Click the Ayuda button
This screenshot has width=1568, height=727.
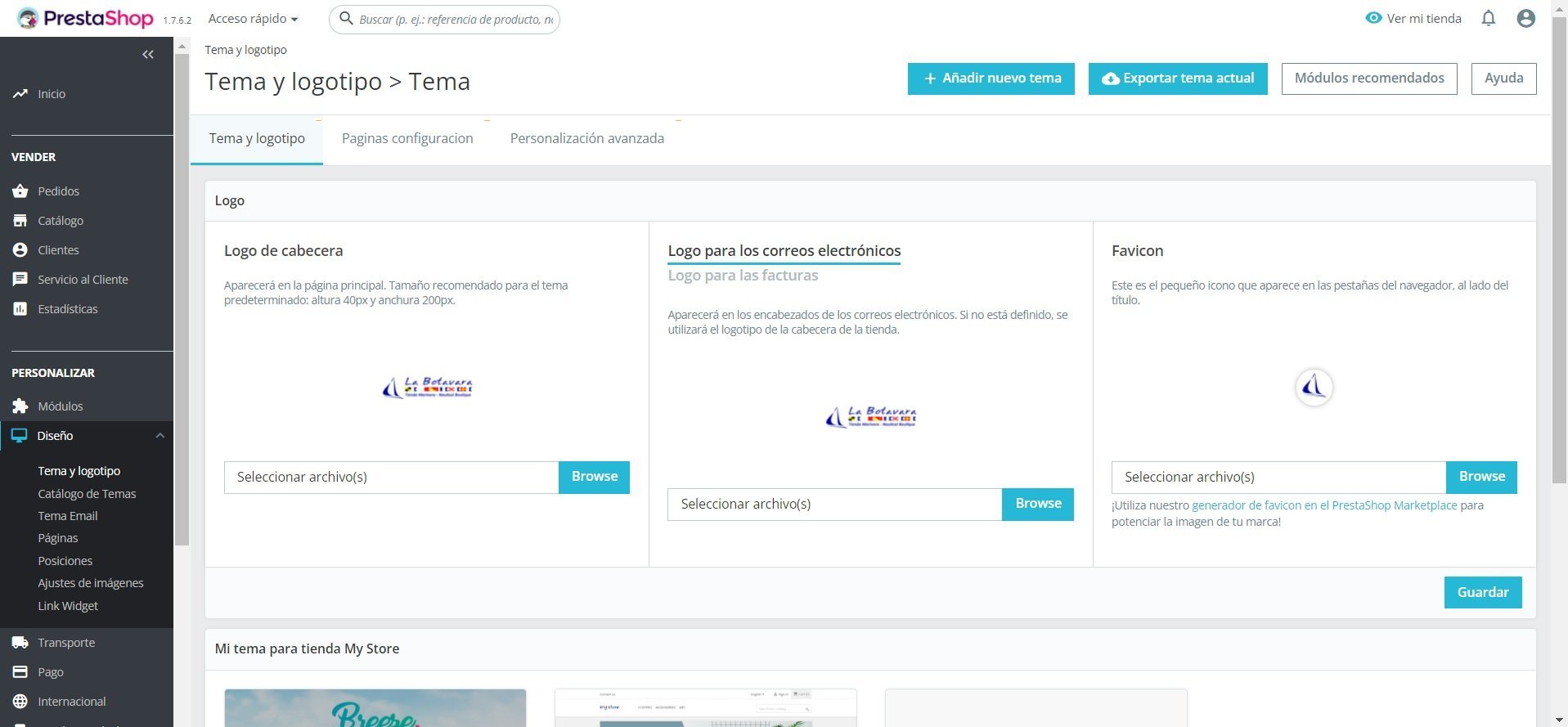click(1503, 79)
